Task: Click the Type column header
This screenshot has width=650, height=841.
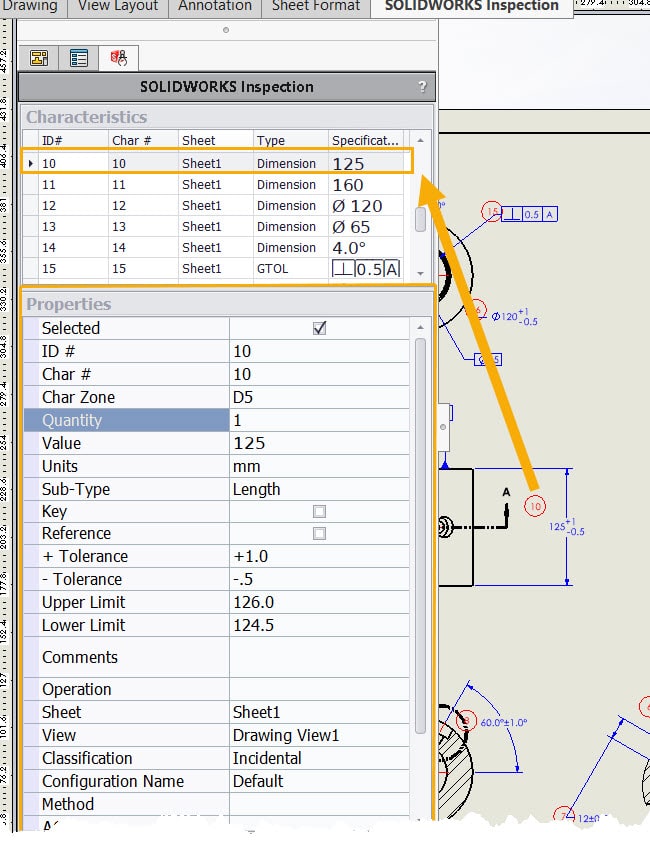Action: (291, 141)
